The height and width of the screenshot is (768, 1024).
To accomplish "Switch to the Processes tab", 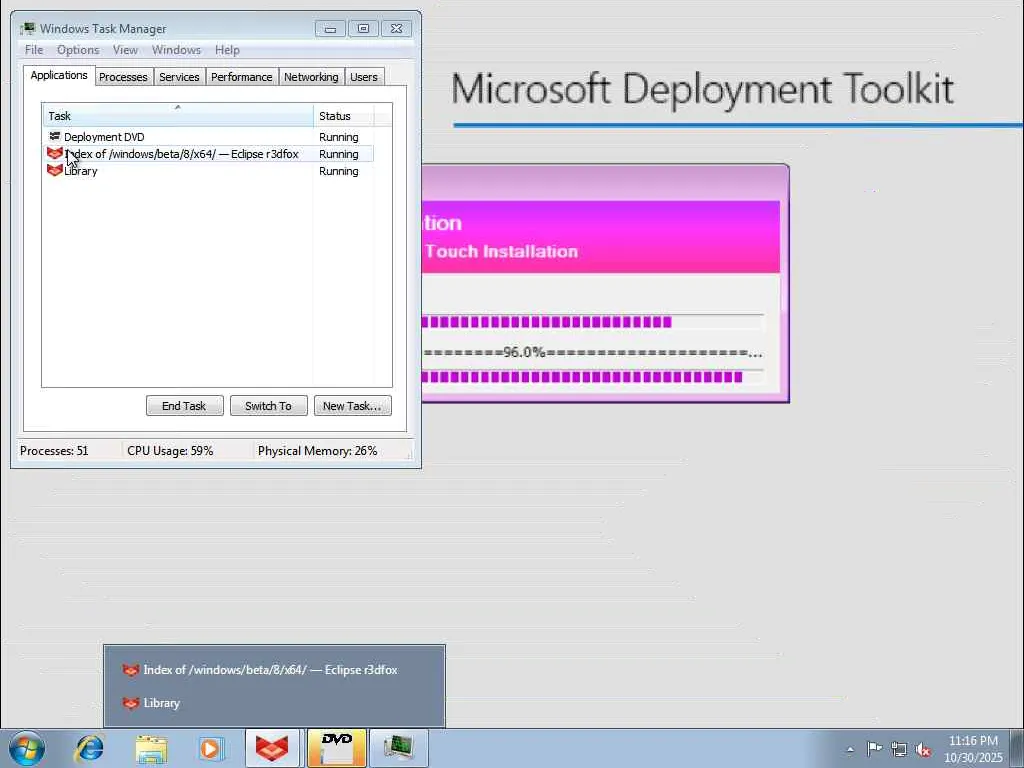I will pos(123,77).
